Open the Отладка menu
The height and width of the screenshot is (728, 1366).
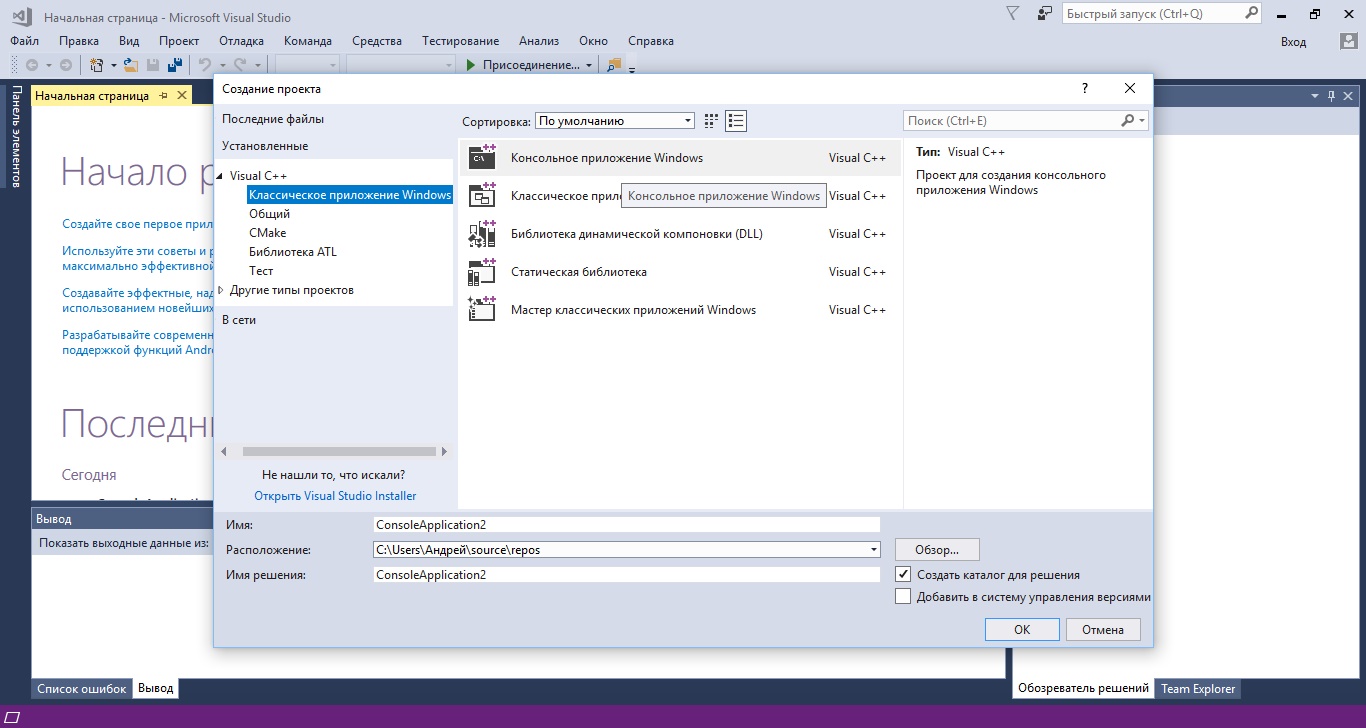[x=241, y=41]
